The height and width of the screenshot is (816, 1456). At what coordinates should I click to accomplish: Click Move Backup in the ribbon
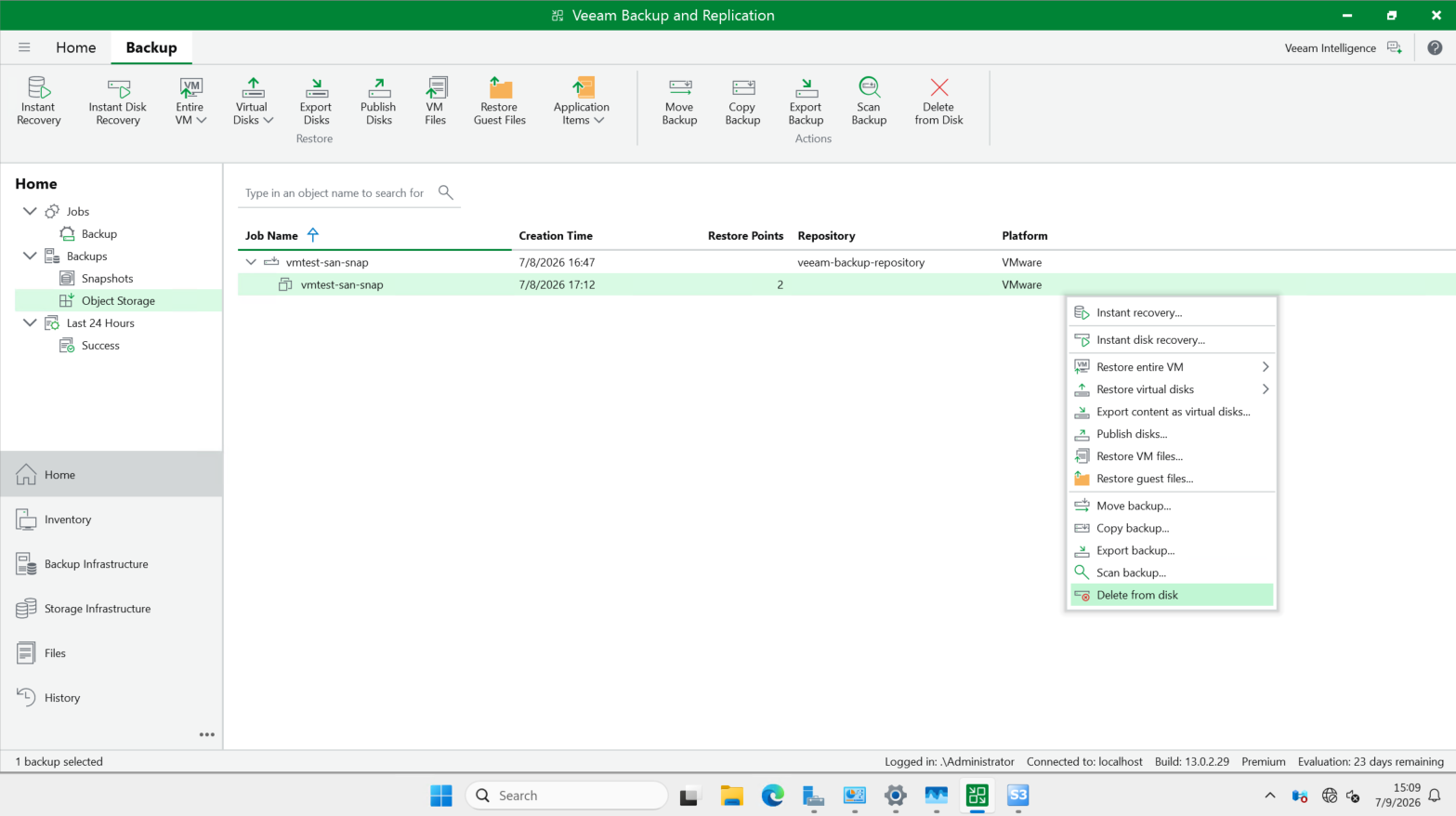[679, 100]
